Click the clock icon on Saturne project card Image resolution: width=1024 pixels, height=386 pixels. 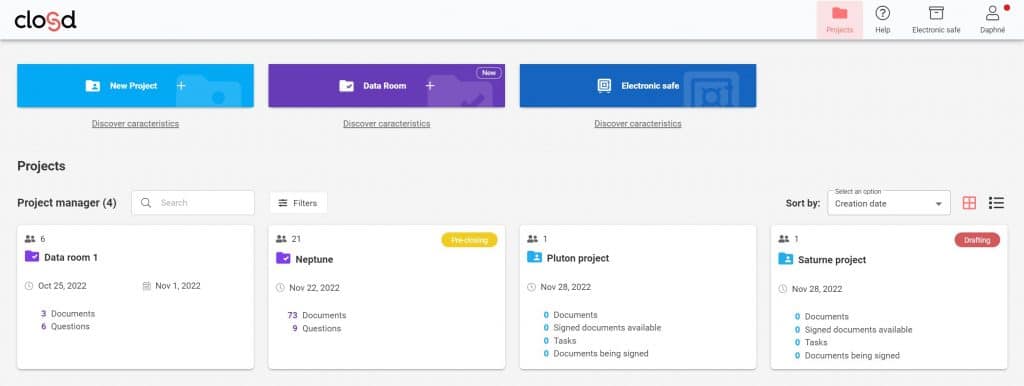(x=783, y=289)
